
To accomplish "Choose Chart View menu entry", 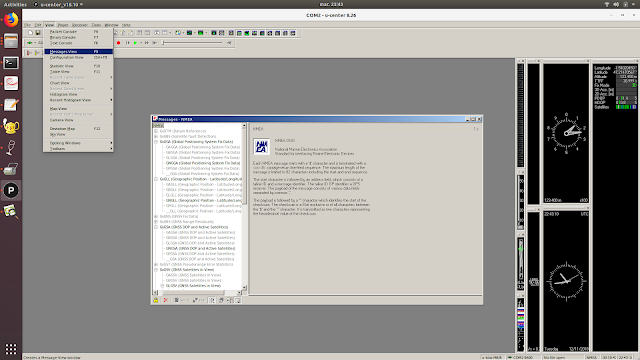I will [x=78, y=83].
